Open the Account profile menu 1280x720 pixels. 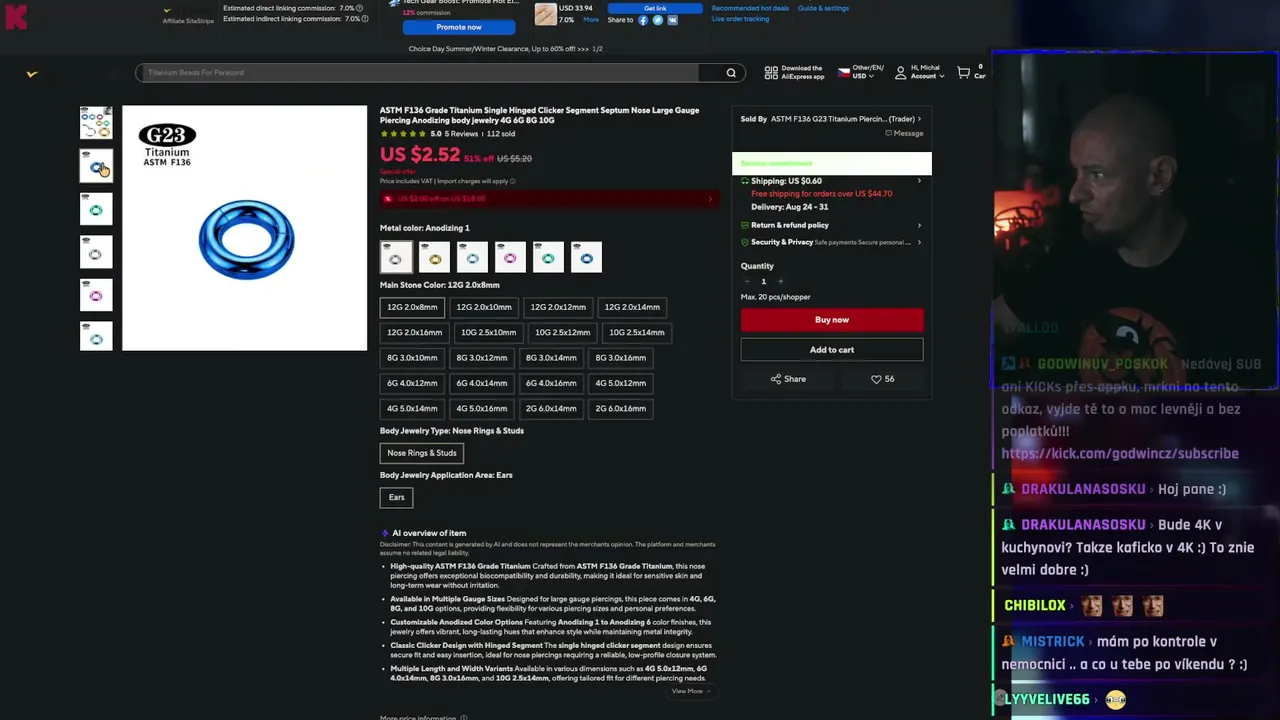point(919,72)
